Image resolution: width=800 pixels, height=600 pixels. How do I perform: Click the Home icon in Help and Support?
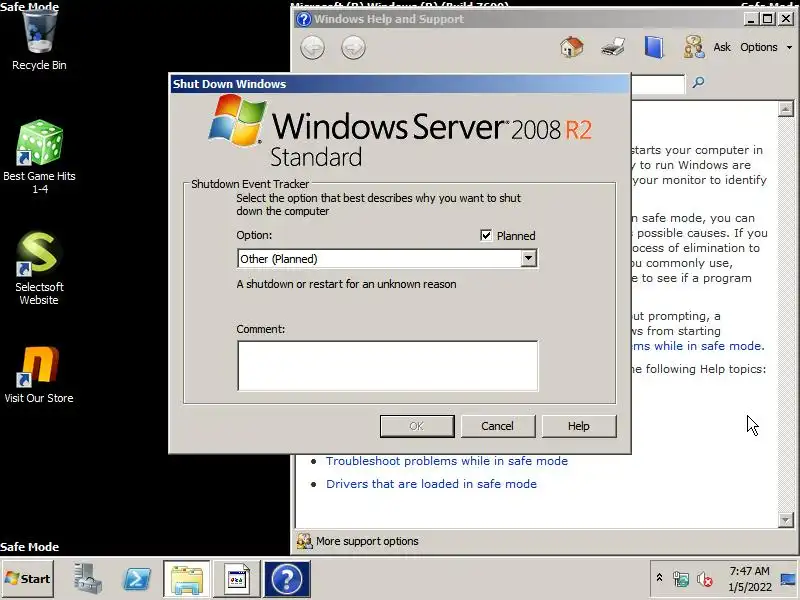[x=571, y=47]
